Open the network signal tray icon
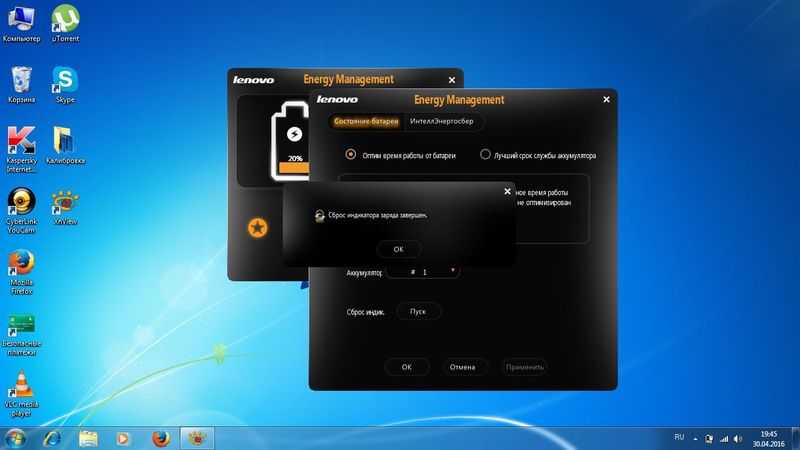800x450 pixels. click(x=724, y=439)
